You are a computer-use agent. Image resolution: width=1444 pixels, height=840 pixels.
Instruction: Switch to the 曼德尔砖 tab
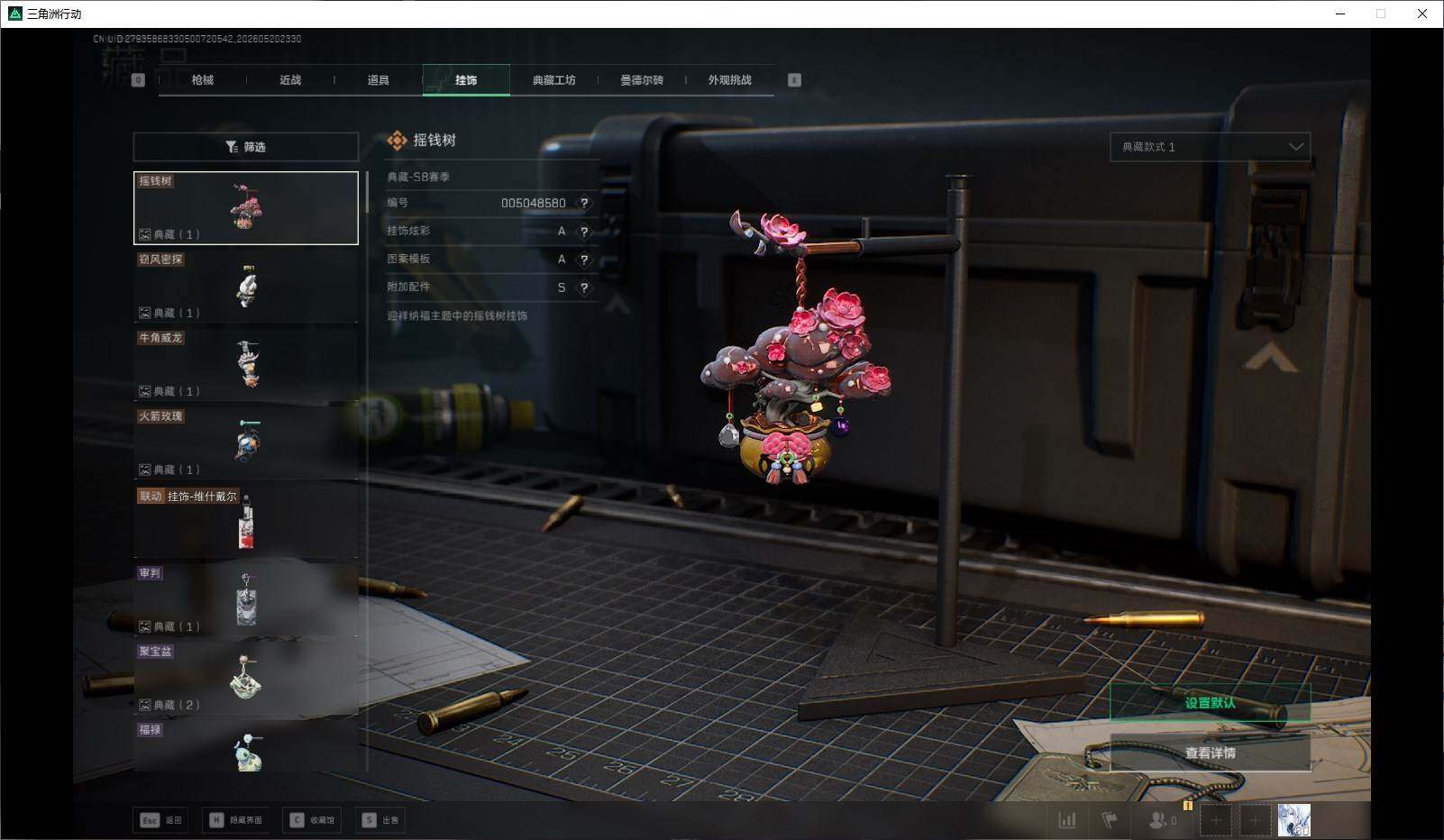(642, 80)
